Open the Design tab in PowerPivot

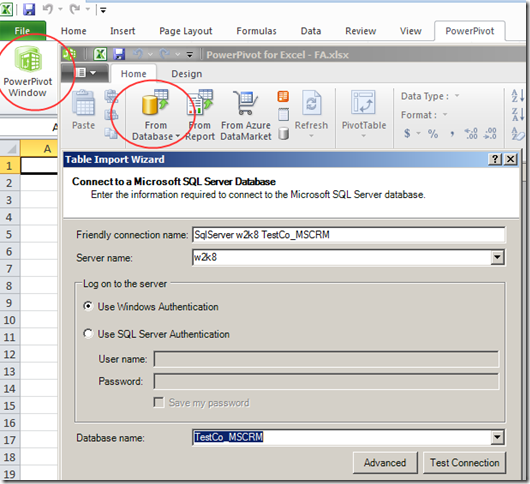(x=187, y=74)
